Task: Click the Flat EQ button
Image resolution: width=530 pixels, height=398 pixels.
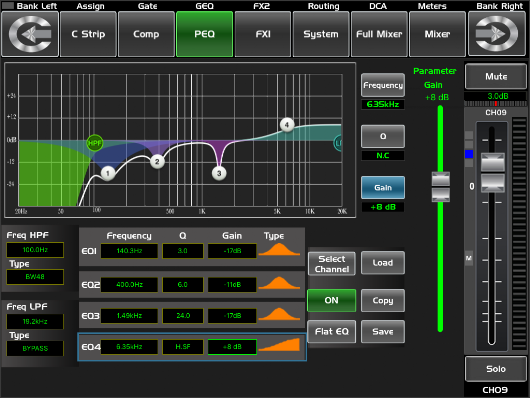Action: click(x=332, y=331)
